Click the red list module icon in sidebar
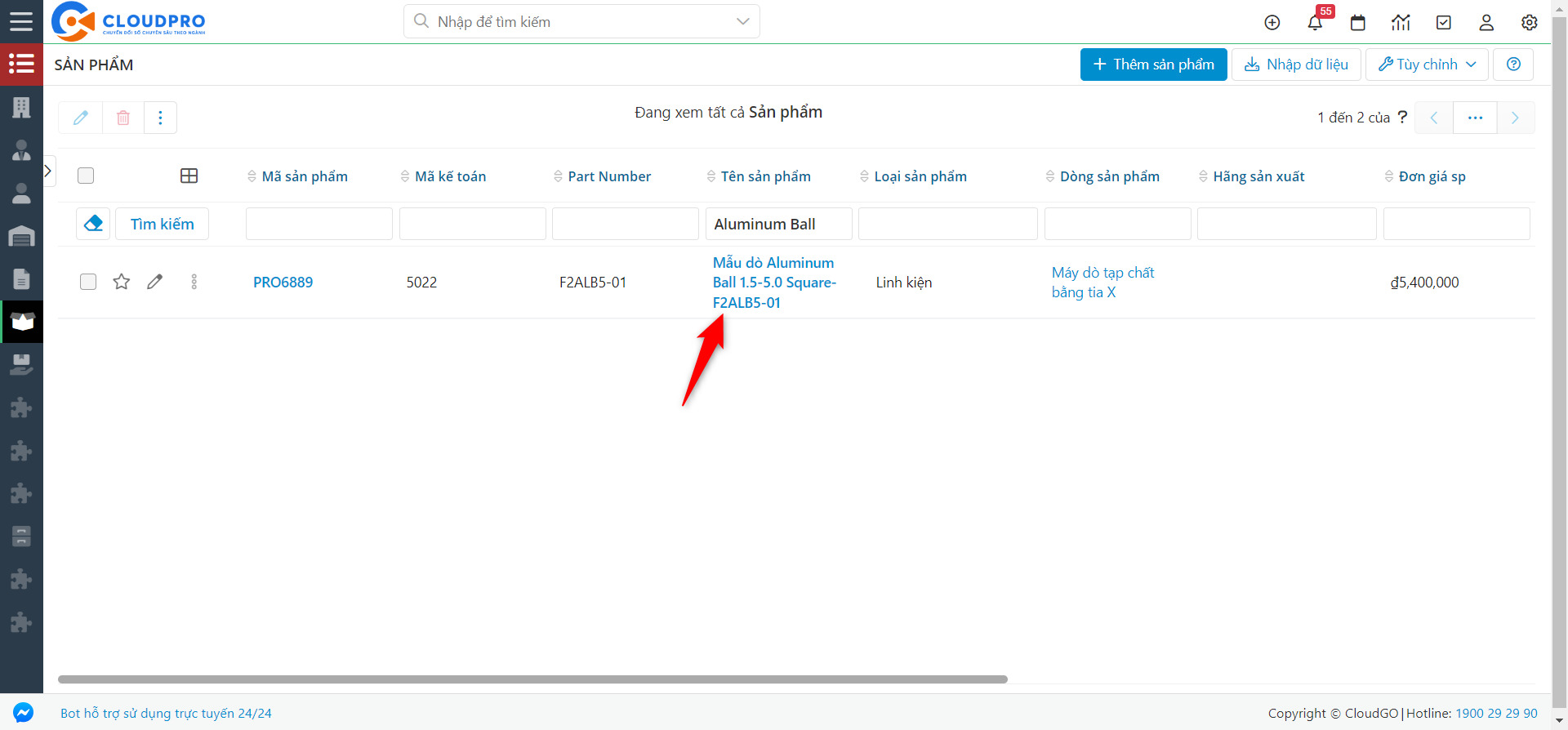Image resolution: width=1568 pixels, height=730 pixels. click(21, 64)
